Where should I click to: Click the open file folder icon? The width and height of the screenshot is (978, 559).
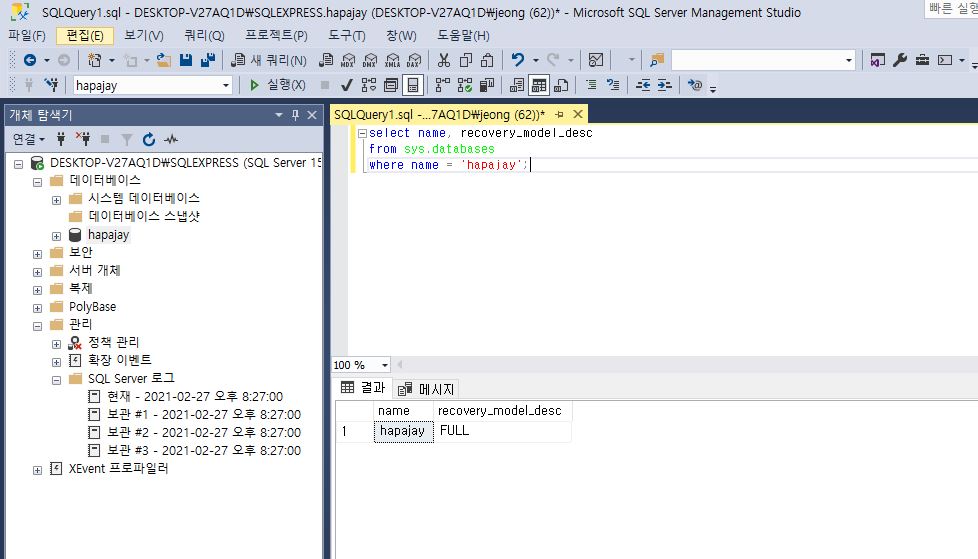click(163, 60)
